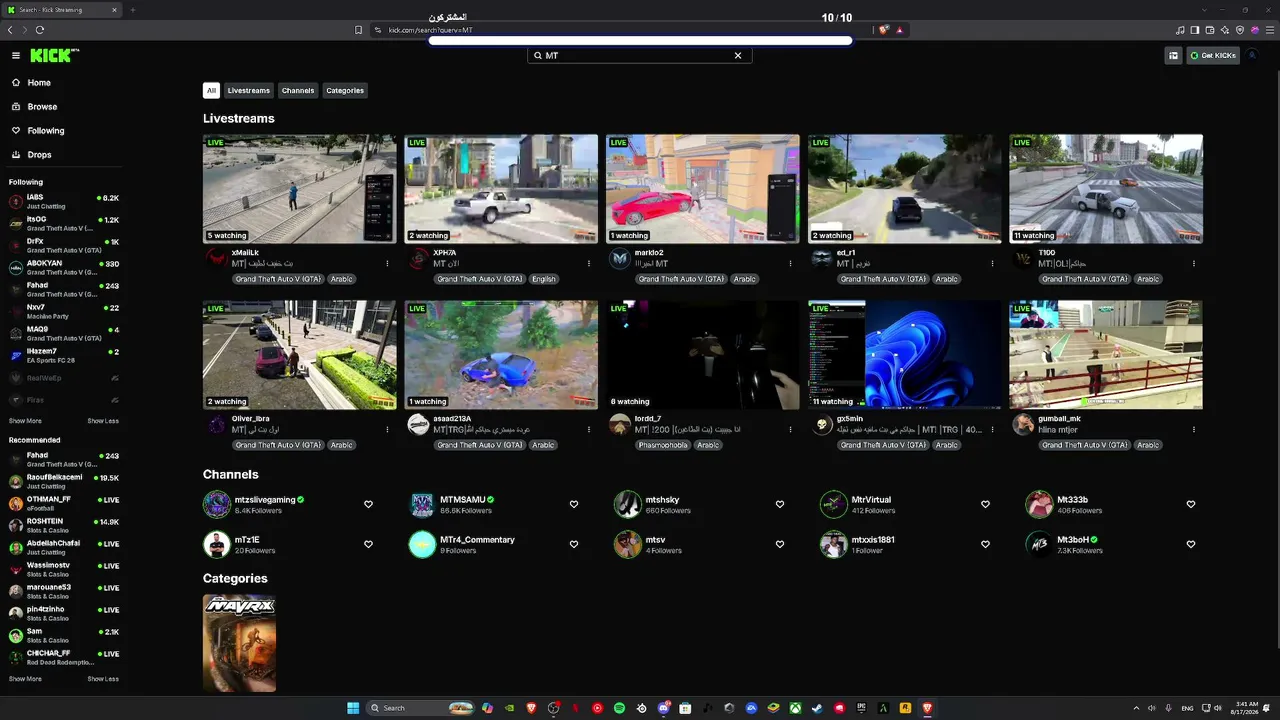Follow MTr4_Commentary with the heart icon
1280x720 pixels.
574,544
